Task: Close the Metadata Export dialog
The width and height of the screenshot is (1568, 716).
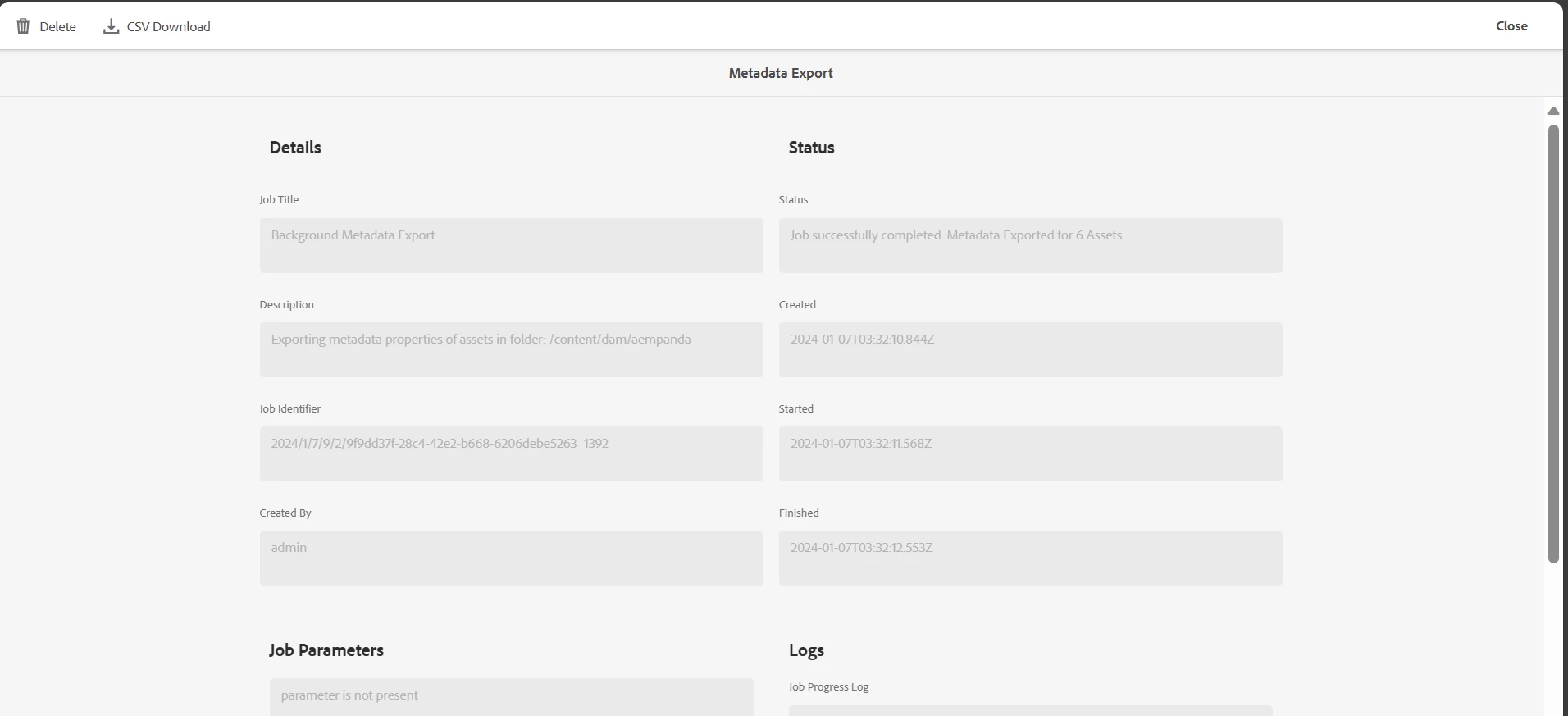Action: [x=1511, y=26]
